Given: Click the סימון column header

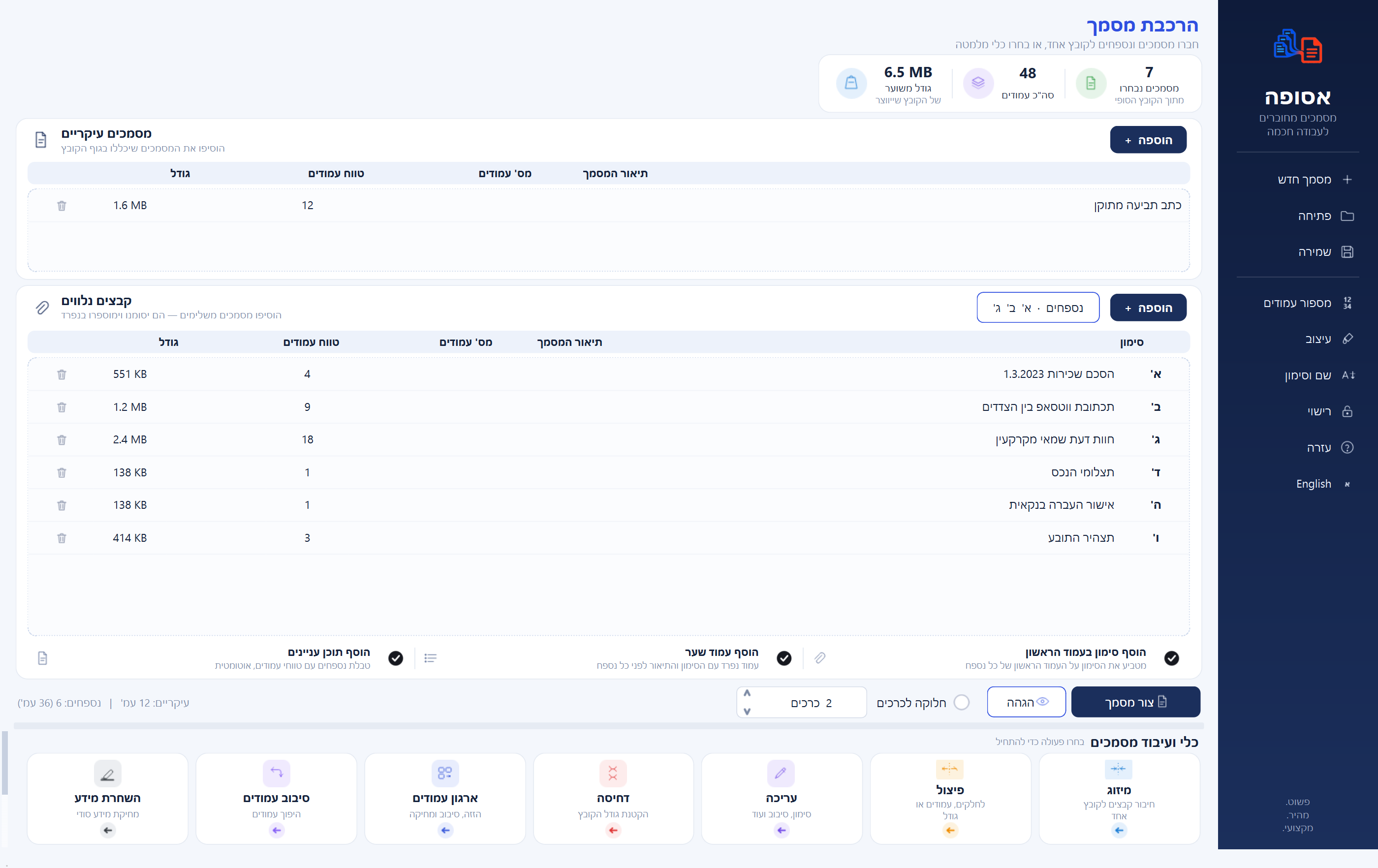Looking at the screenshot, I should 1131,342.
